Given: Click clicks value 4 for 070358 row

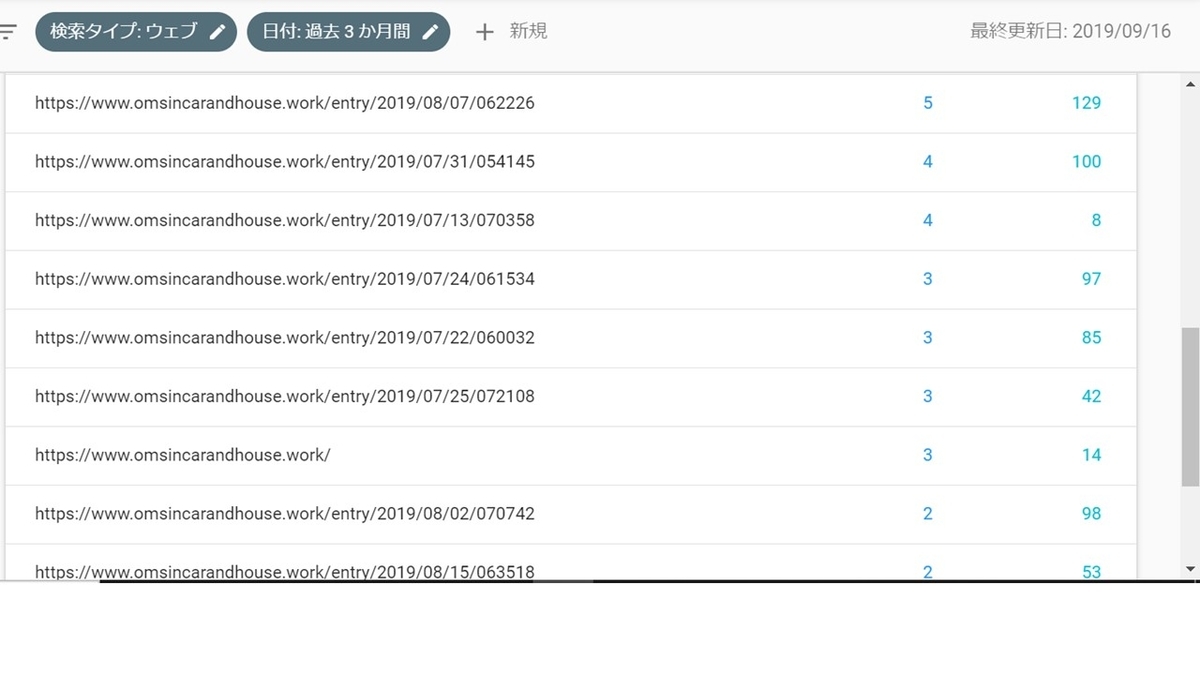Looking at the screenshot, I should tap(928, 220).
